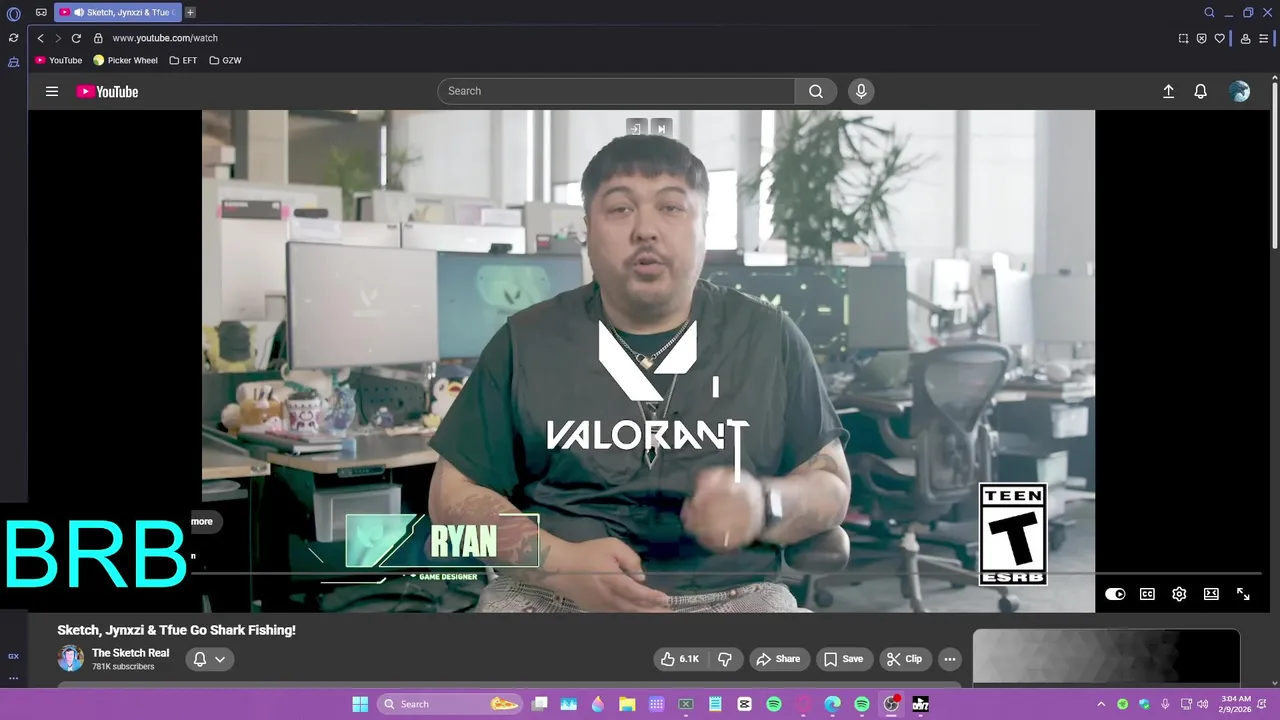Switch the player to theater mode
Screen dimensions: 1280x720
[x=1211, y=594]
